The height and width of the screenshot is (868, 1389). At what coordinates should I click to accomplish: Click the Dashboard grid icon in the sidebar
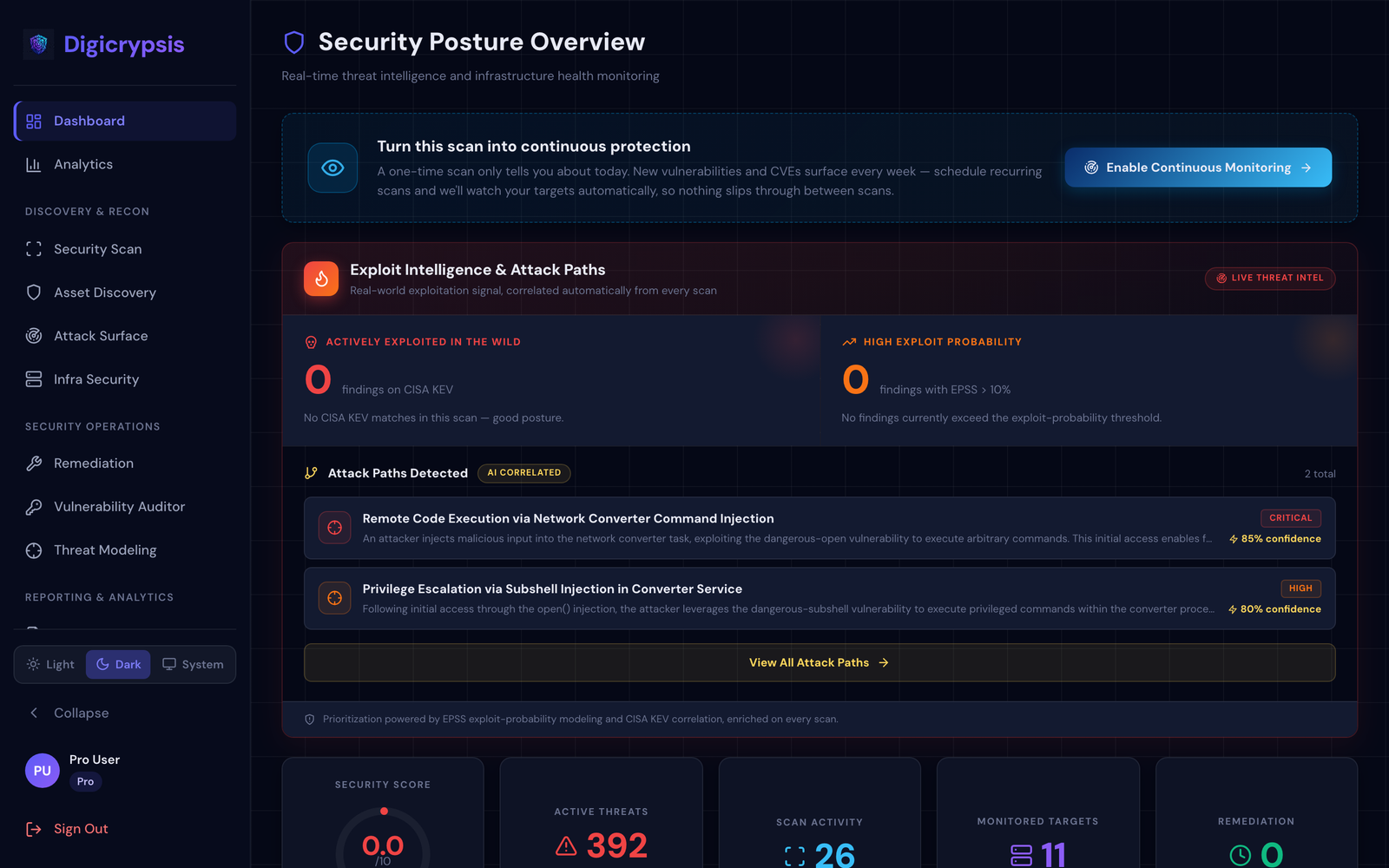tap(34, 122)
